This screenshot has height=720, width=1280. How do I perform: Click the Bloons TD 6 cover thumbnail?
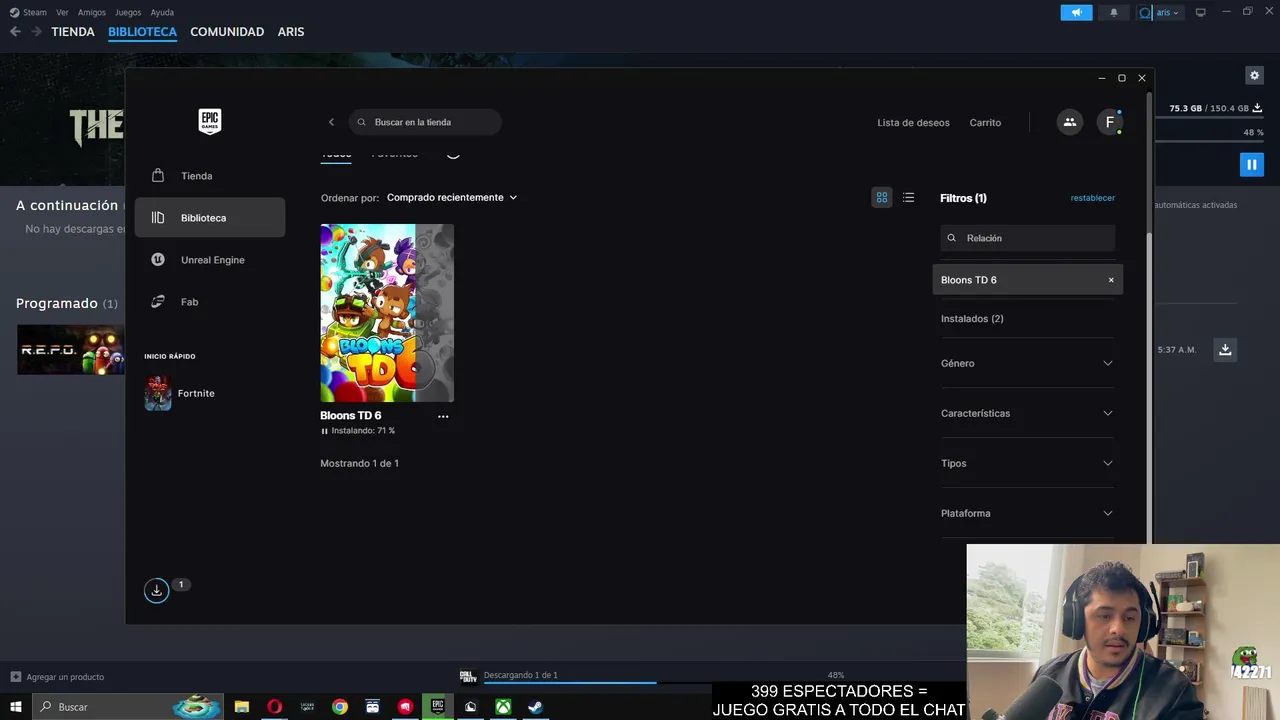pos(387,312)
